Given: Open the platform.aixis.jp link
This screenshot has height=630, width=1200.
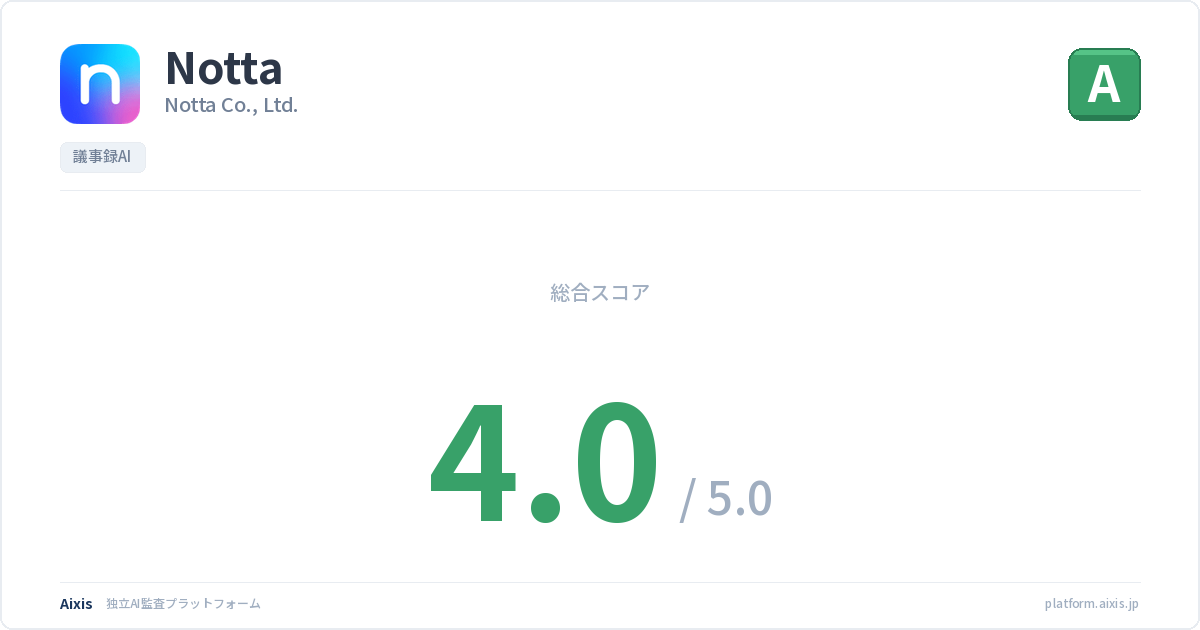Looking at the screenshot, I should 1091,604.
